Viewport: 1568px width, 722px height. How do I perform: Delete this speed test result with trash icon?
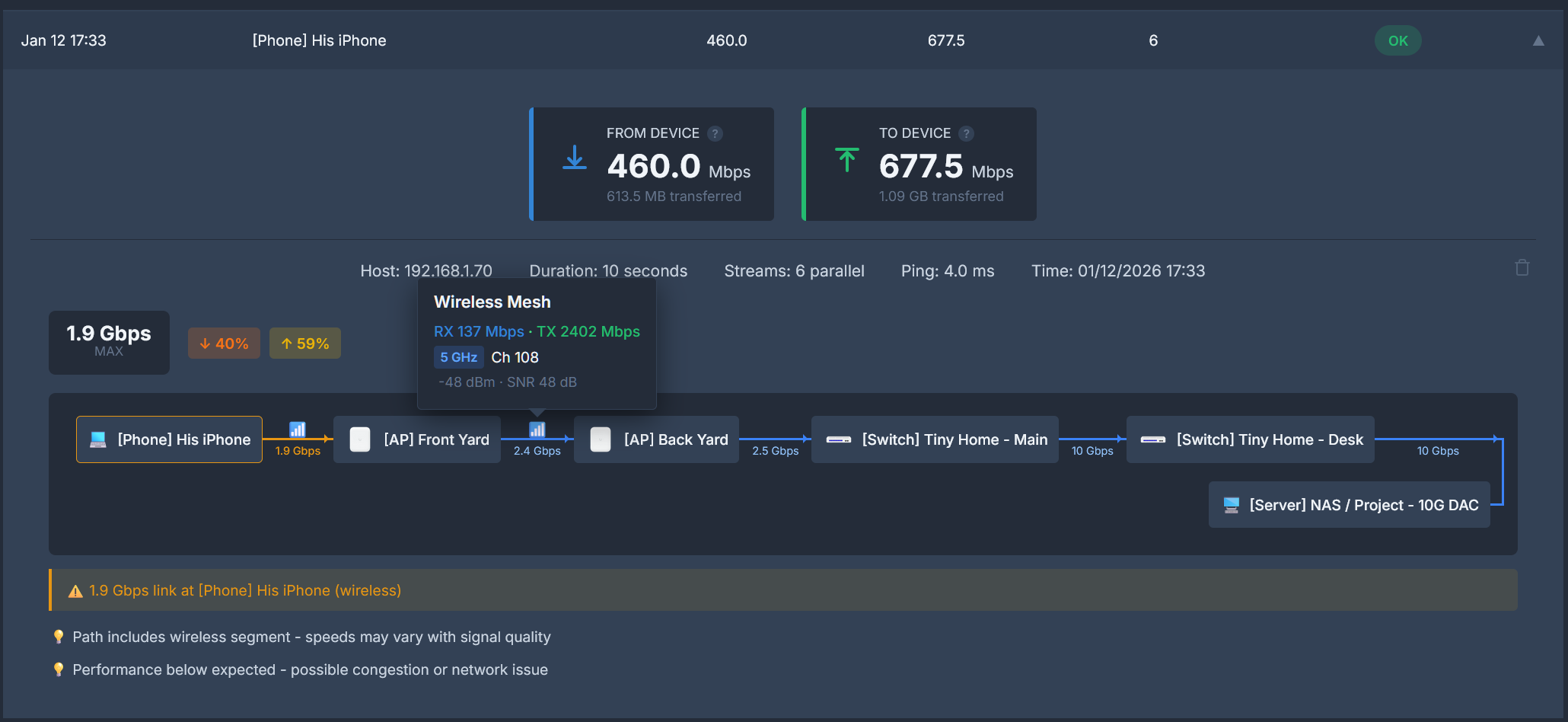coord(1522,268)
